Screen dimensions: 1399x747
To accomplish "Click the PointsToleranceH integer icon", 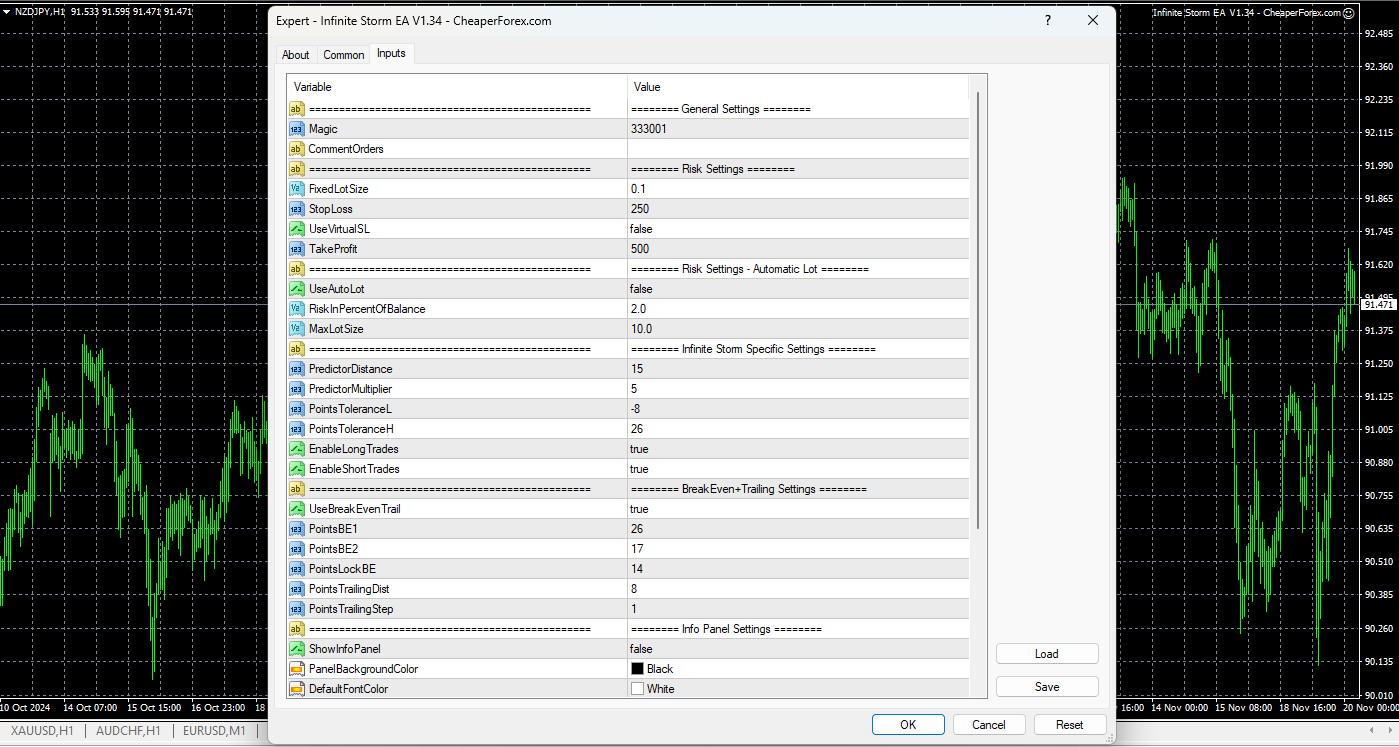I will (296, 429).
